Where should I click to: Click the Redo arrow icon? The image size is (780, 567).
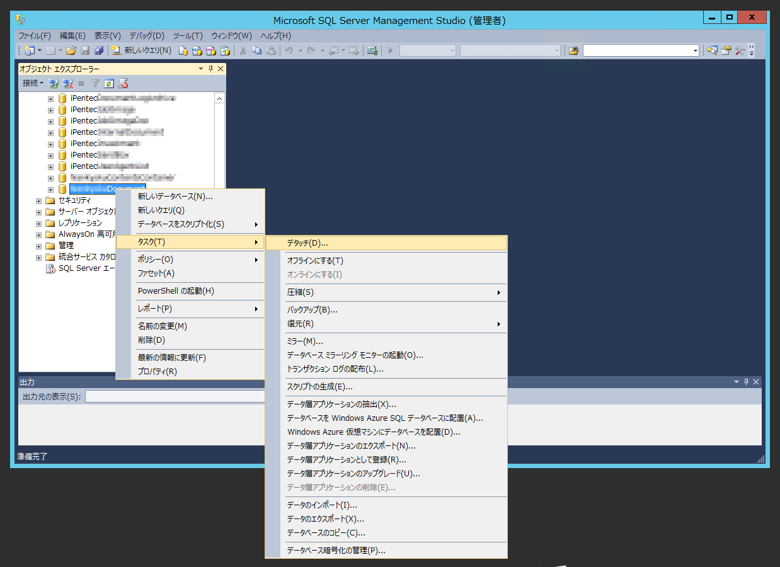pyautogui.click(x=311, y=50)
